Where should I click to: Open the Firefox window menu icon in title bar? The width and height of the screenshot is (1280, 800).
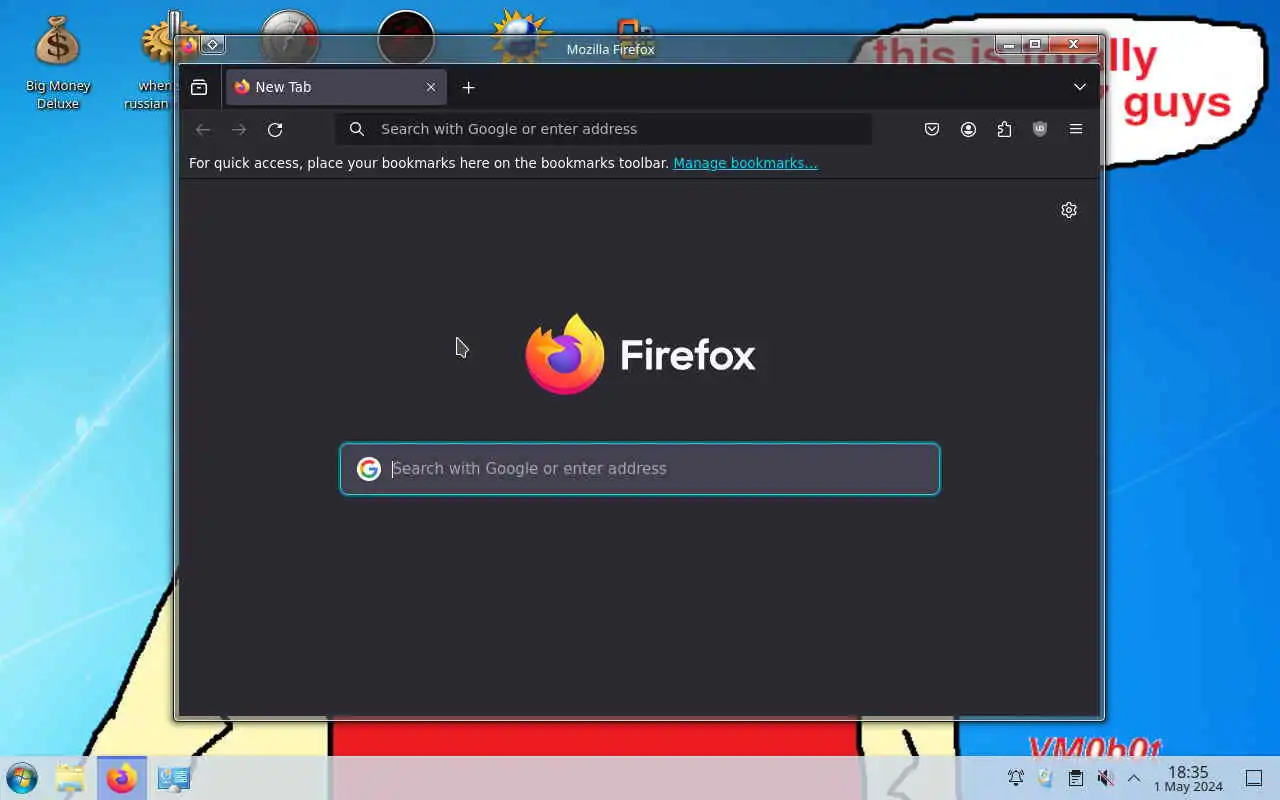coord(189,45)
